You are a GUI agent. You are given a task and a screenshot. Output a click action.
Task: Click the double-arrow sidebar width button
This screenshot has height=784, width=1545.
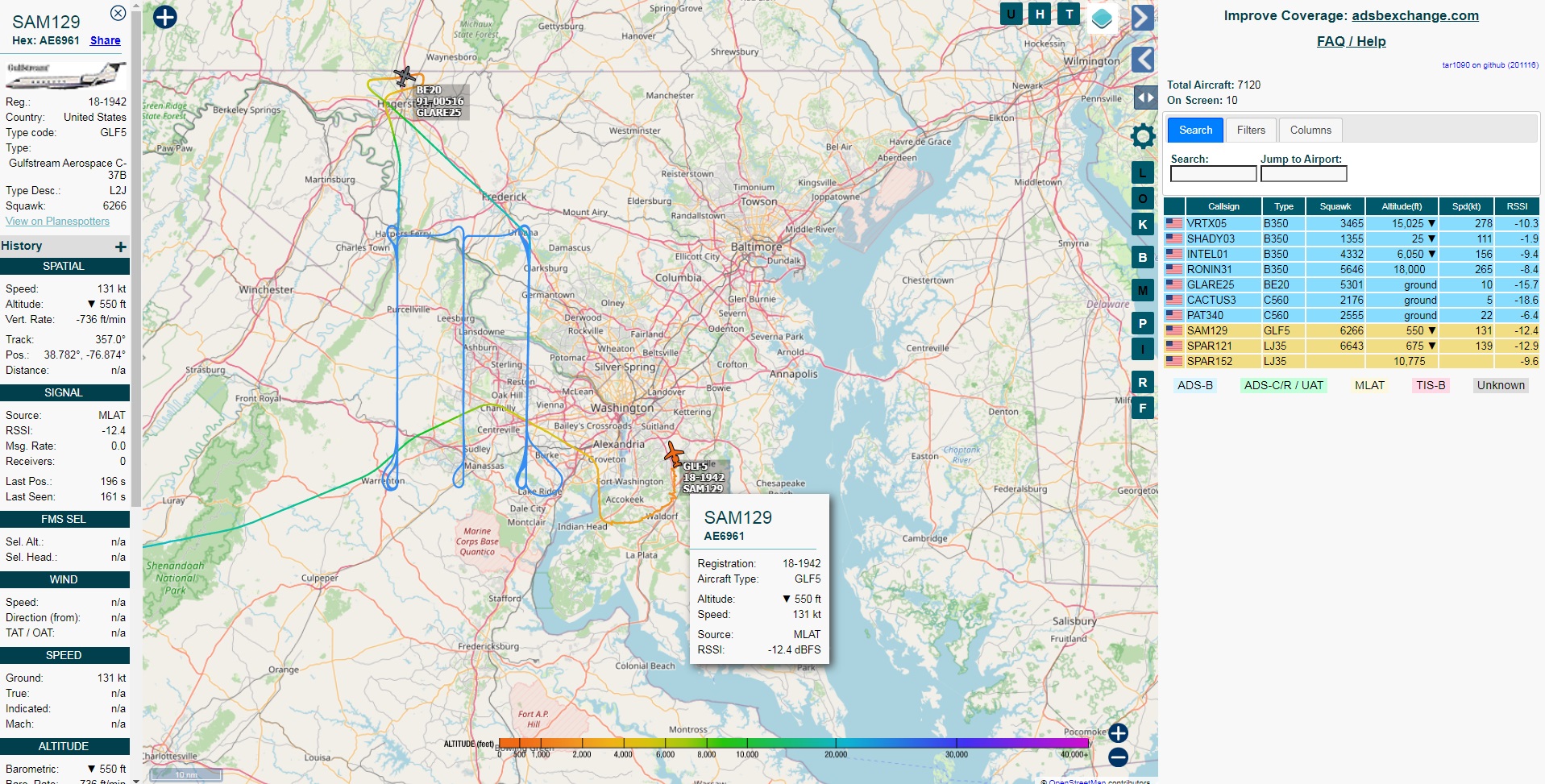(x=1144, y=98)
